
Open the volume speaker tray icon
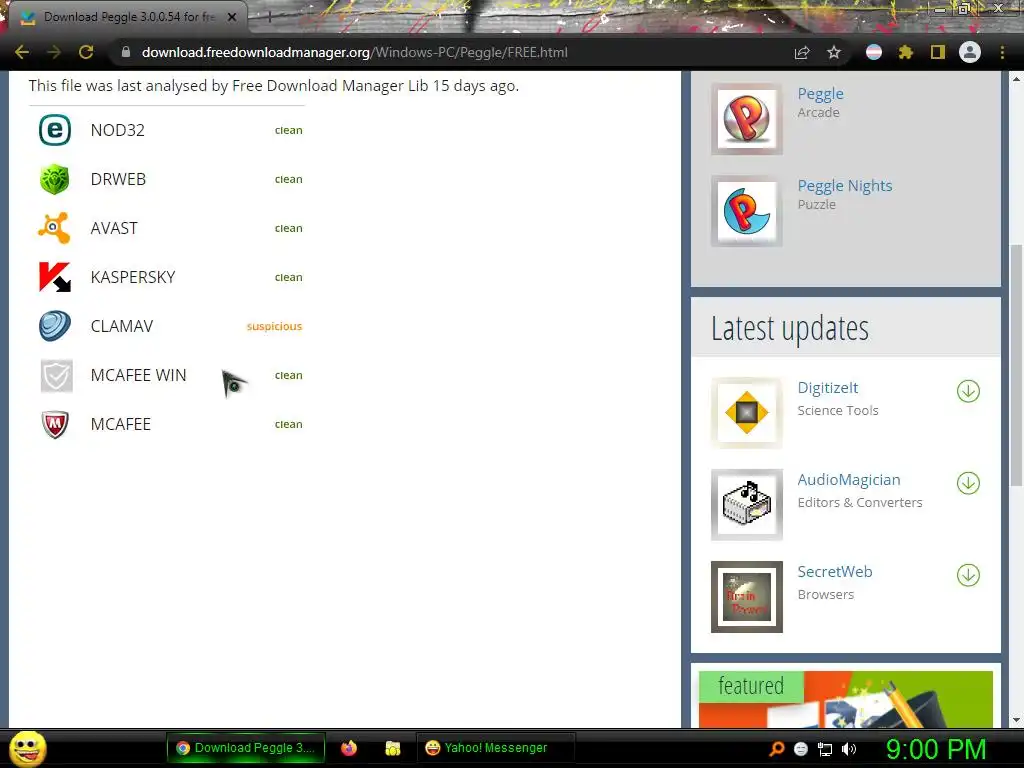[849, 749]
